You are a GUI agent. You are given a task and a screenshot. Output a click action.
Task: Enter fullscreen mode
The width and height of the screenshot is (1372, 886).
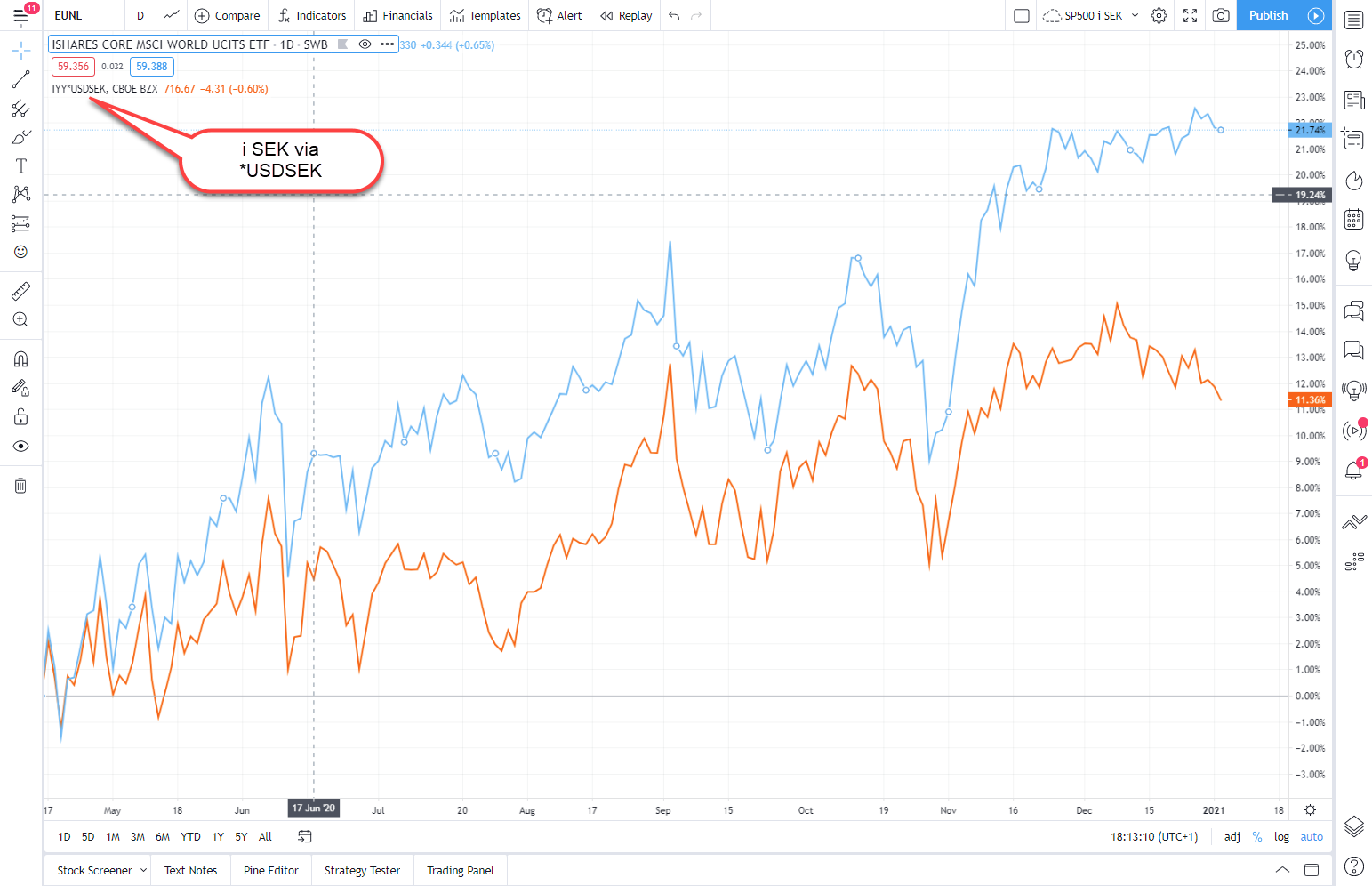pyautogui.click(x=1190, y=15)
